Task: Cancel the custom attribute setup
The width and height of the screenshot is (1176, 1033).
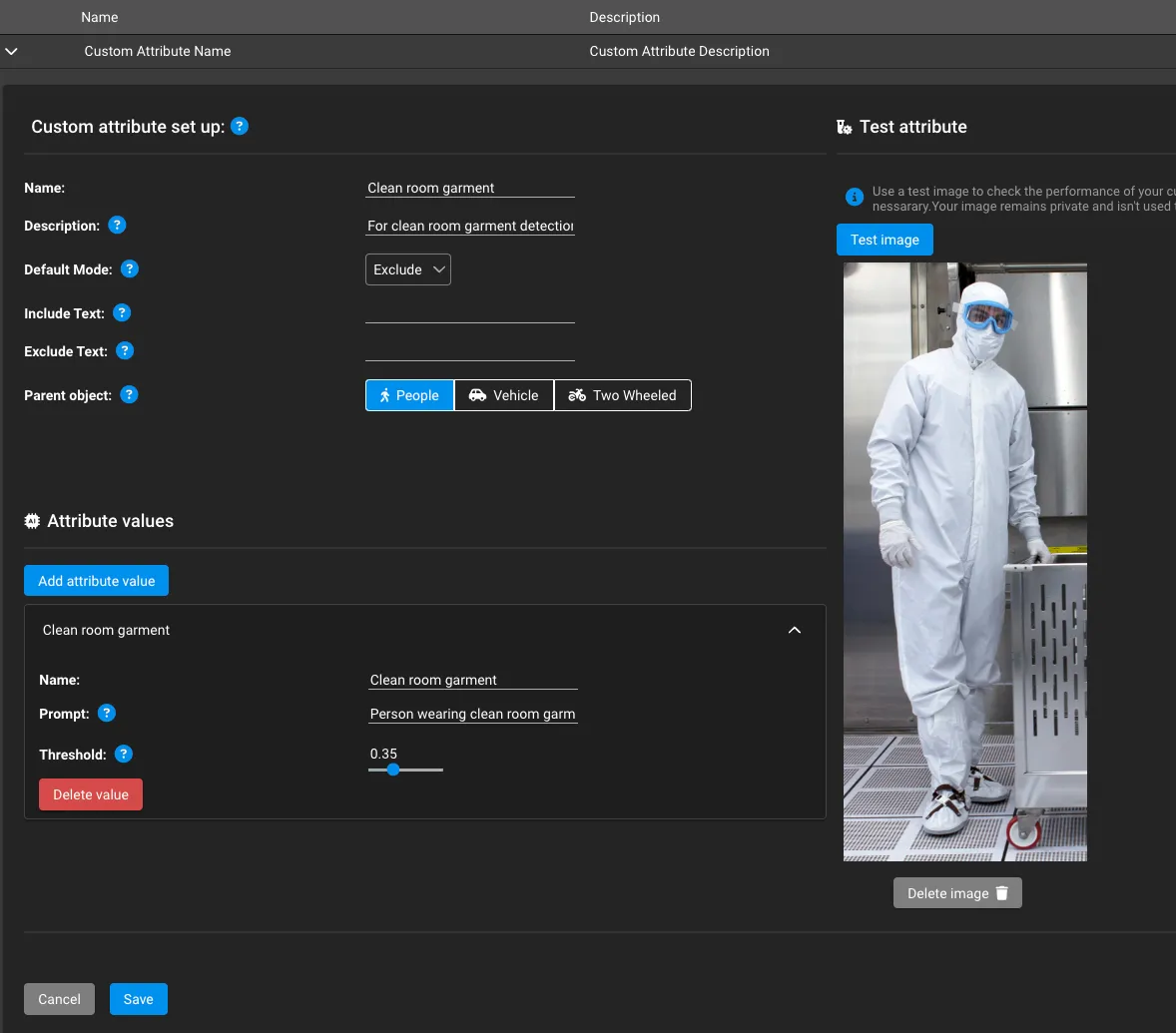Action: coord(59,999)
